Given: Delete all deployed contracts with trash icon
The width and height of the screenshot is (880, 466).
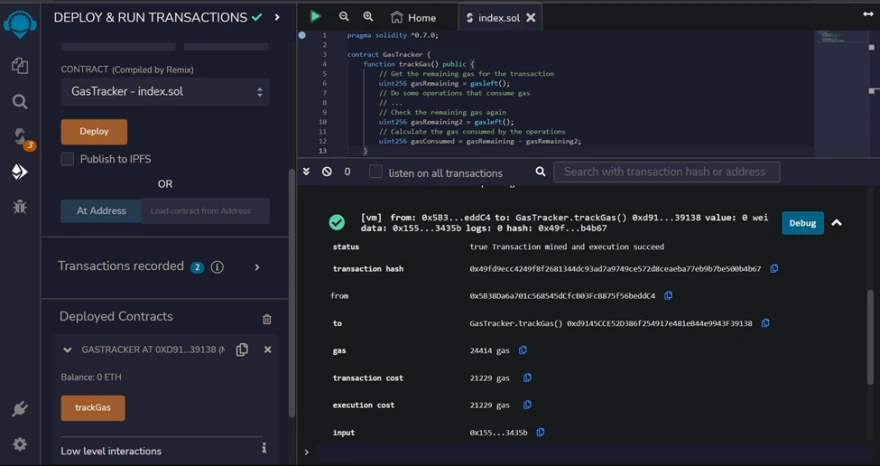Looking at the screenshot, I should (x=267, y=319).
